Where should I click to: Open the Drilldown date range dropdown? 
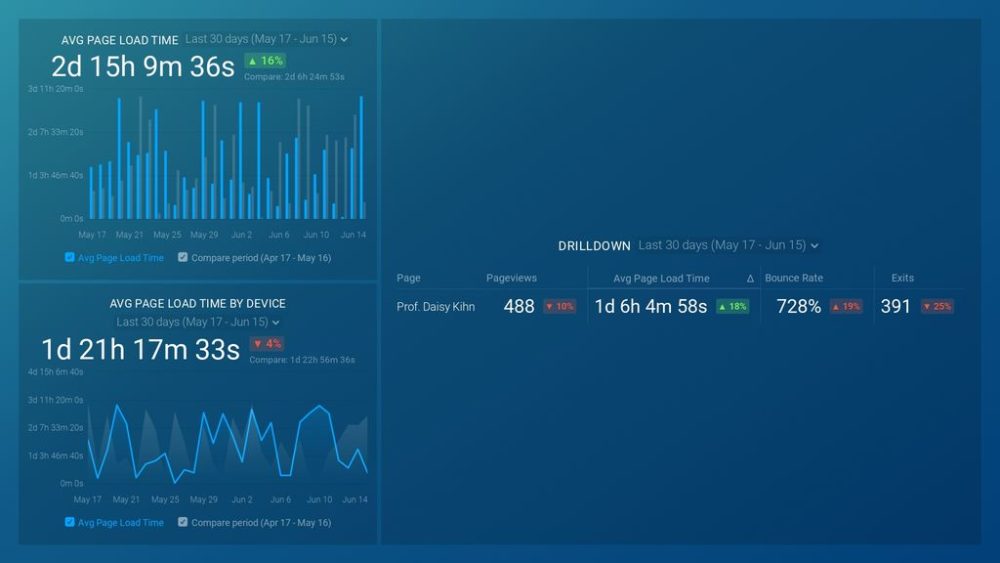tap(728, 245)
